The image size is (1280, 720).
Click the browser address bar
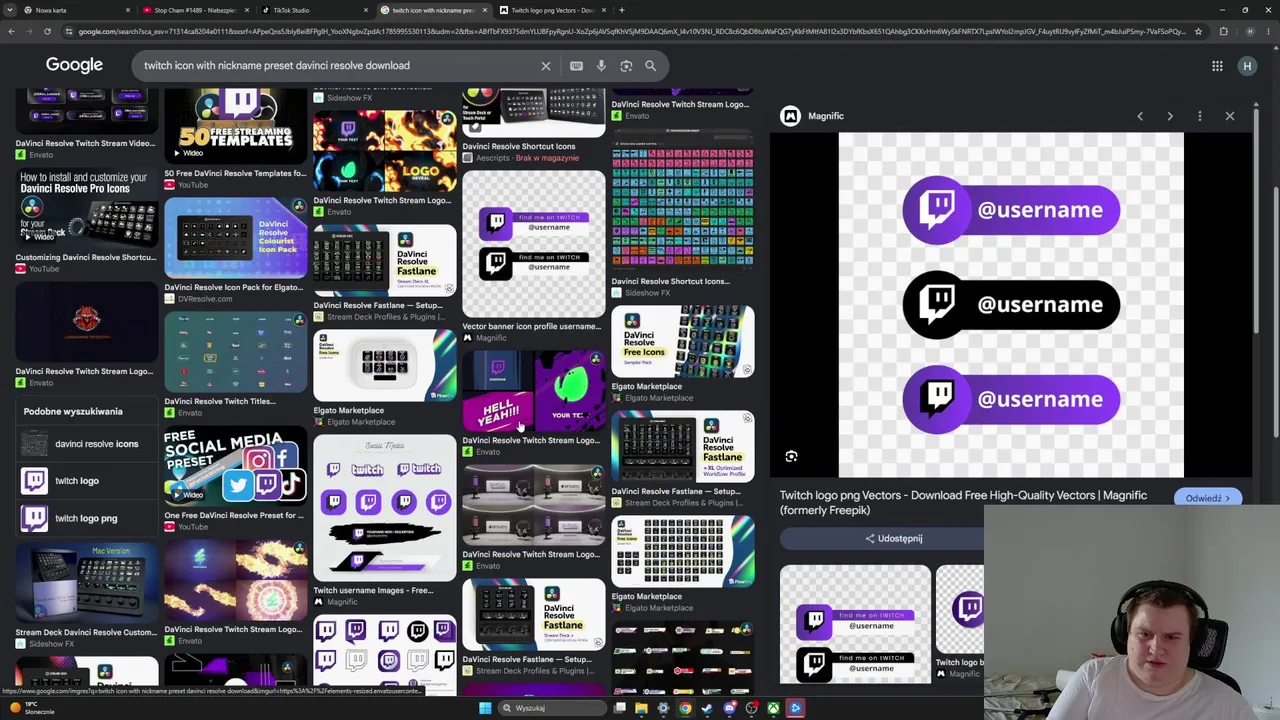tap(630, 31)
